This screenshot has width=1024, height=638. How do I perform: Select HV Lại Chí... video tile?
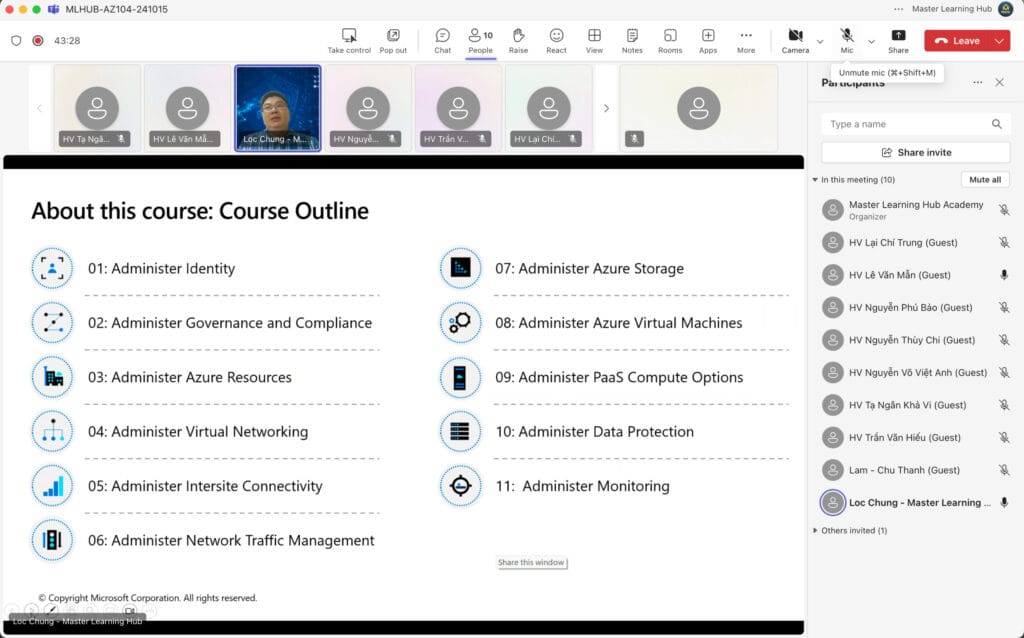click(x=549, y=108)
